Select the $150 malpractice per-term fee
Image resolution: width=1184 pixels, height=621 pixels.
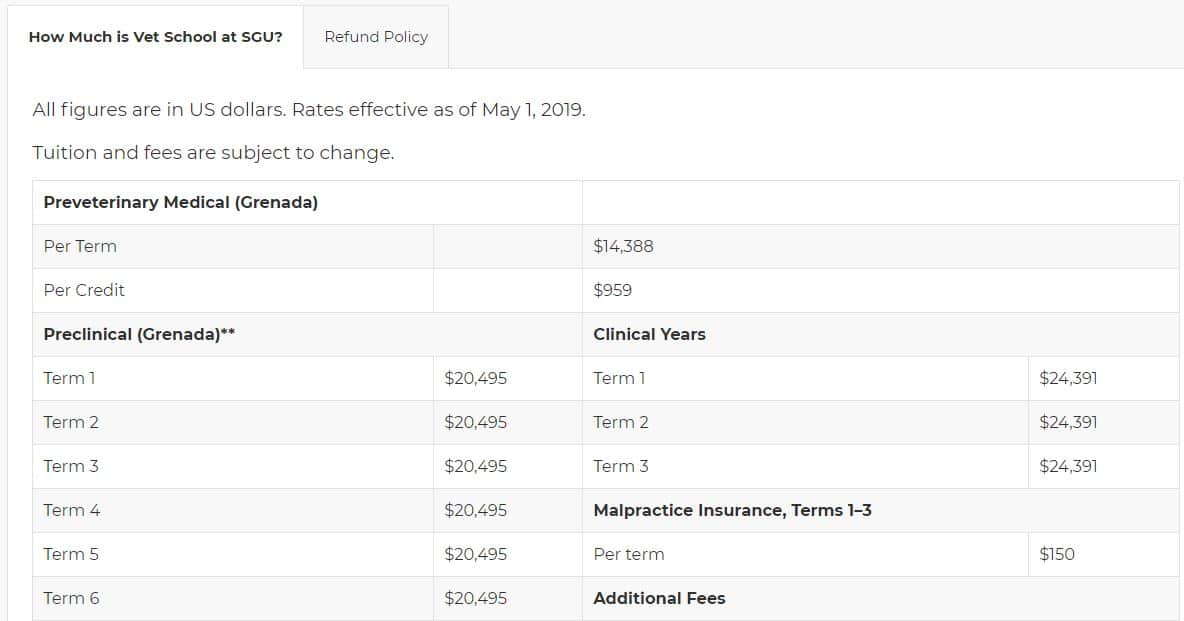1054,554
